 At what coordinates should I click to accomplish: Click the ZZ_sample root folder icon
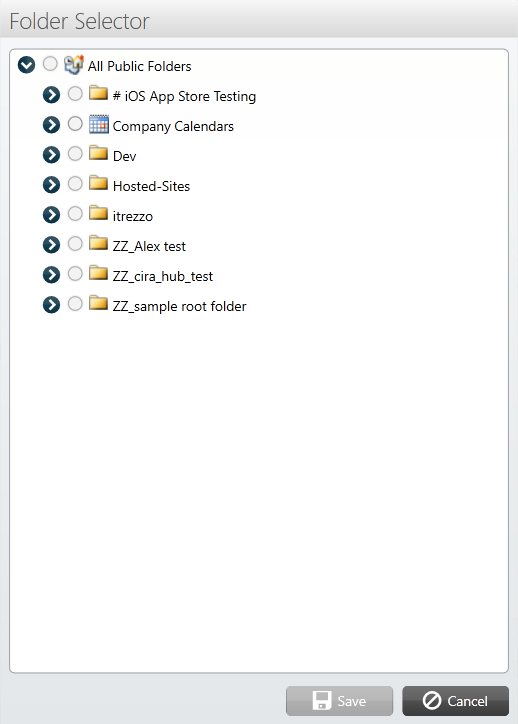coord(98,303)
